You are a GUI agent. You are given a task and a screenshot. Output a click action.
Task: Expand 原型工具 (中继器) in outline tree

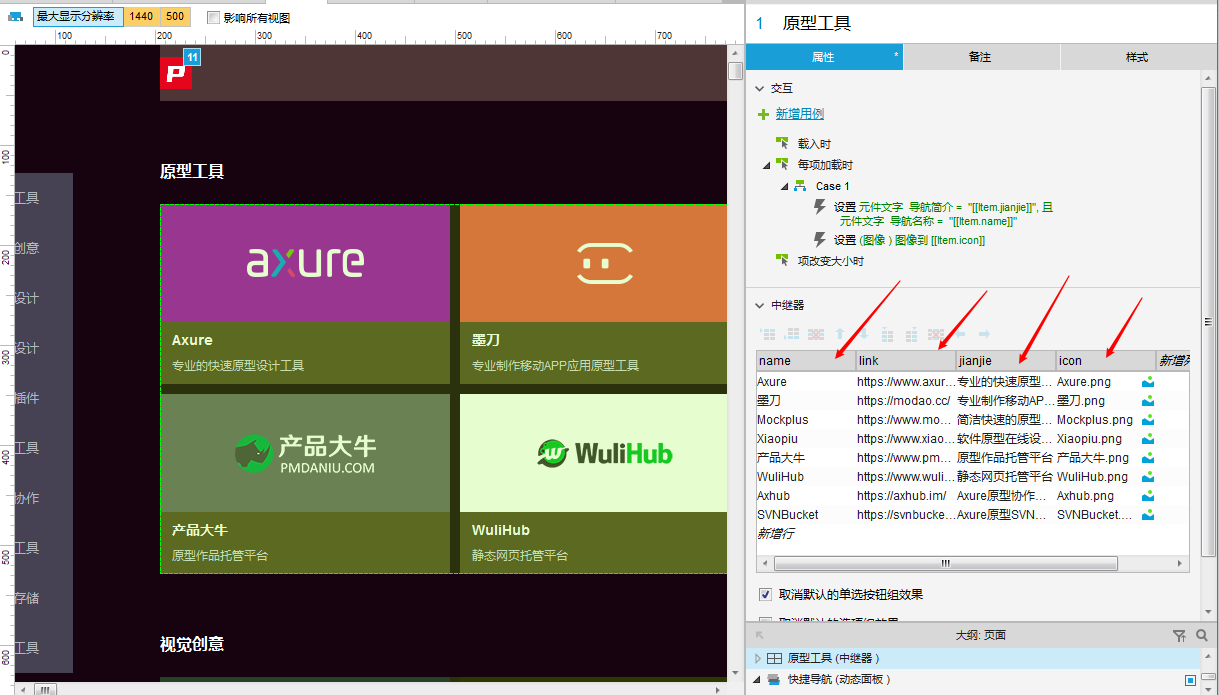click(758, 658)
